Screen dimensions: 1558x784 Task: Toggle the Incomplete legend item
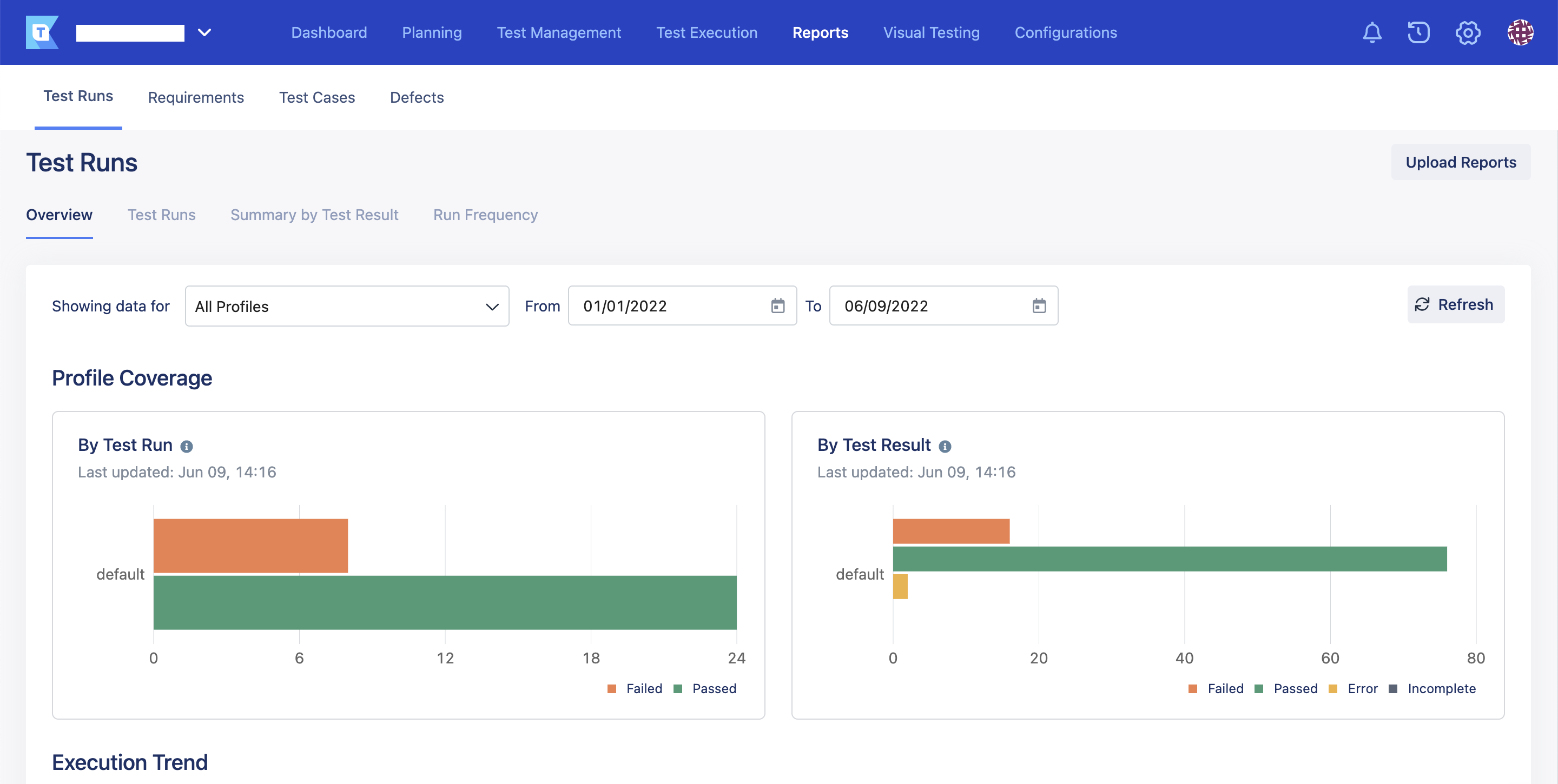(1441, 688)
